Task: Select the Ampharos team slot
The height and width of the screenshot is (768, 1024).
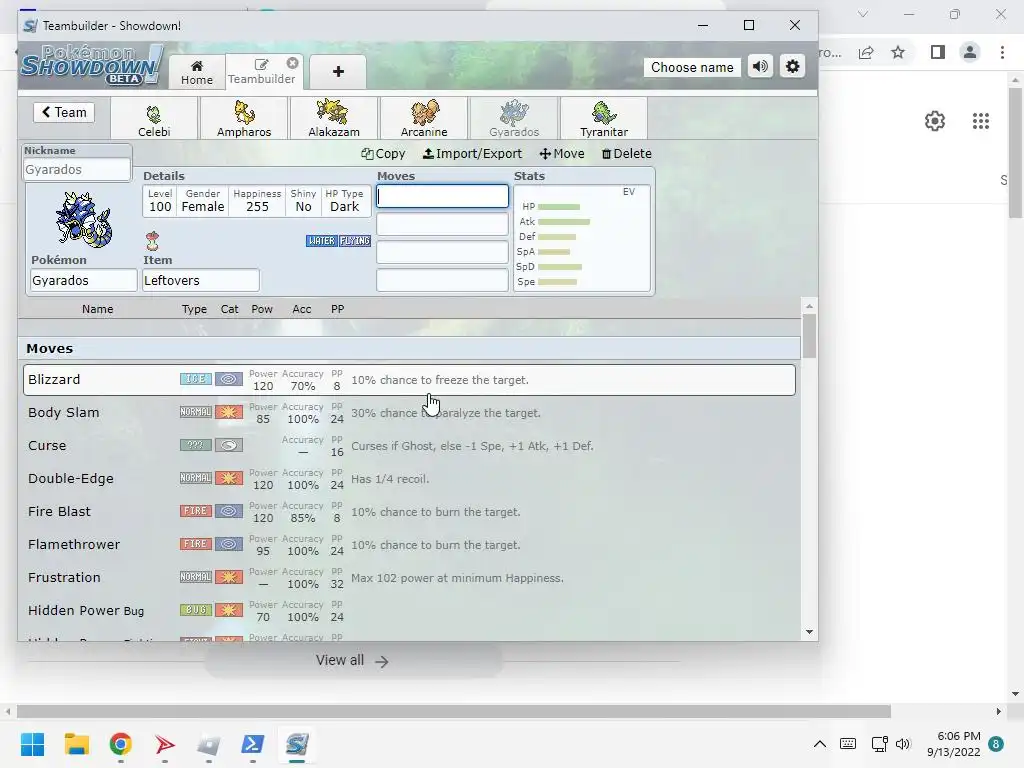Action: 244,118
